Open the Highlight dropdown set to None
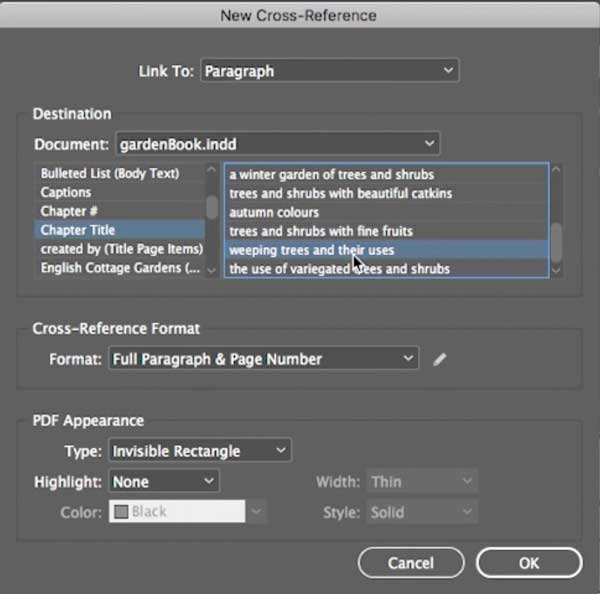600x594 pixels. click(164, 482)
